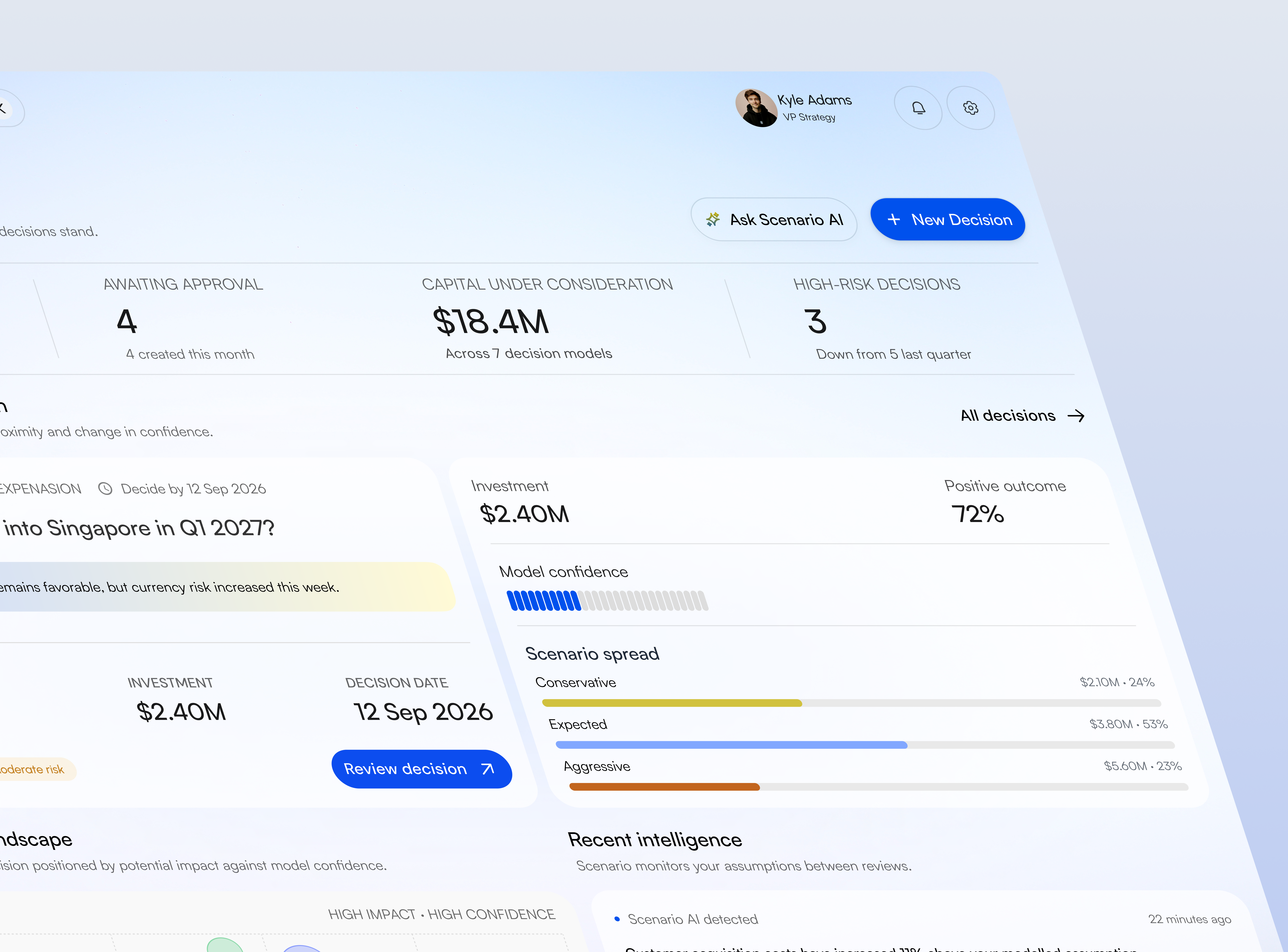Click the plus icon in New Decision
Image resolution: width=1288 pixels, height=952 pixels.
coord(894,220)
